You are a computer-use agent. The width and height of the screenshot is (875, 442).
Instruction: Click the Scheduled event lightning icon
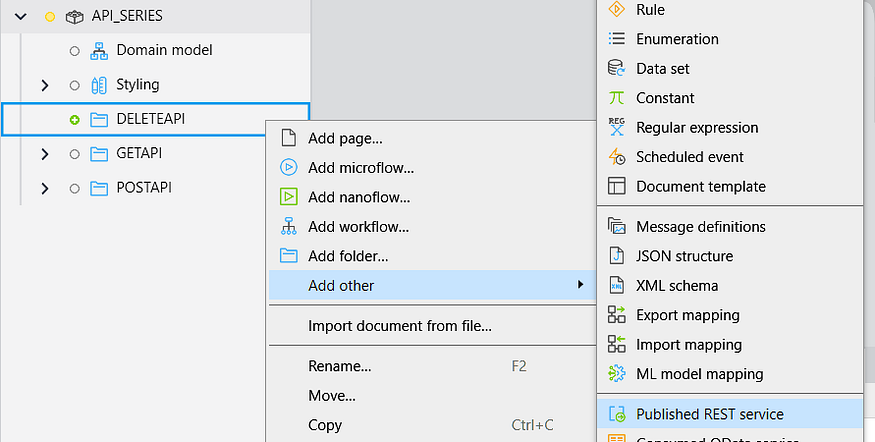pos(617,157)
